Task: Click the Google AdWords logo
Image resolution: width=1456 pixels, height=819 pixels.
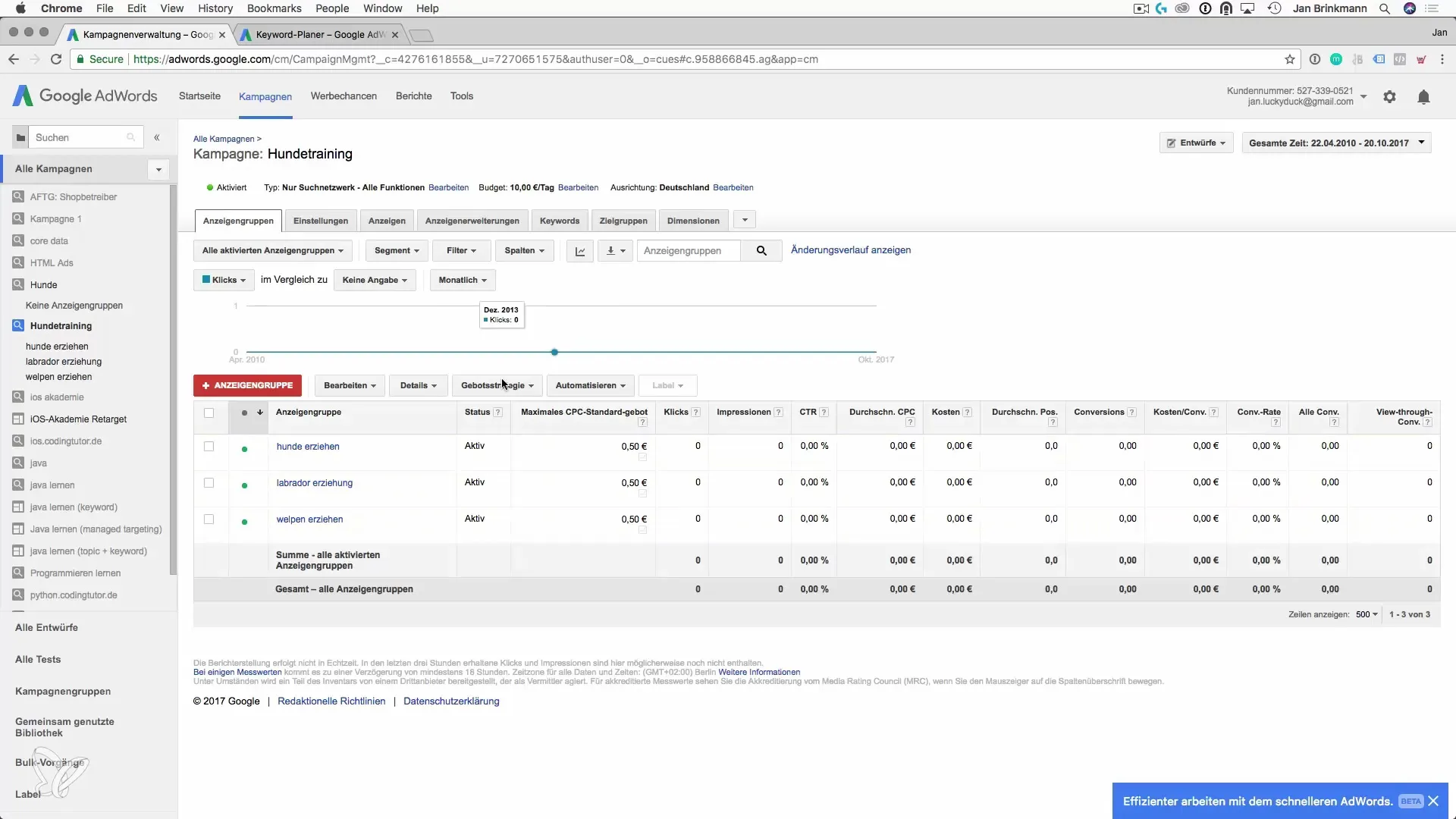Action: point(85,96)
